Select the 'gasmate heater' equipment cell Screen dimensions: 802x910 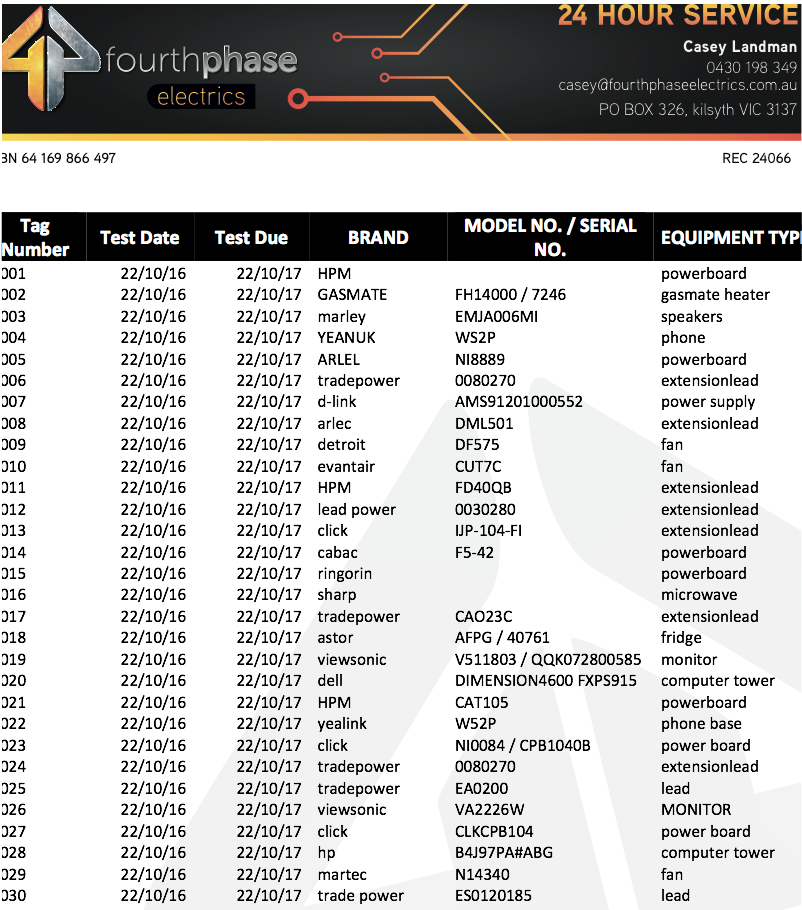pos(715,295)
